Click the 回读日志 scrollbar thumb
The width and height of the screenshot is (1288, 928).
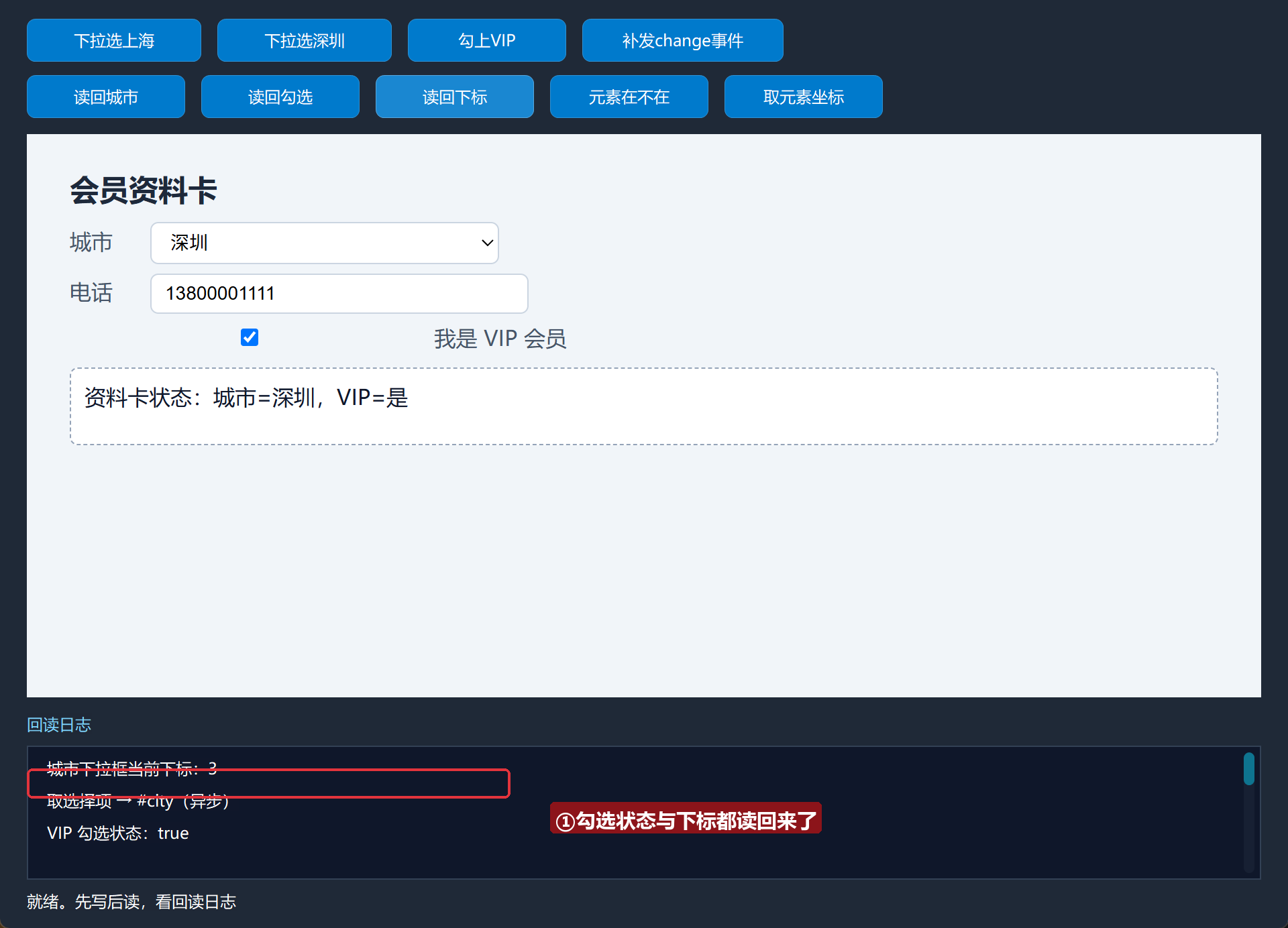(x=1248, y=768)
